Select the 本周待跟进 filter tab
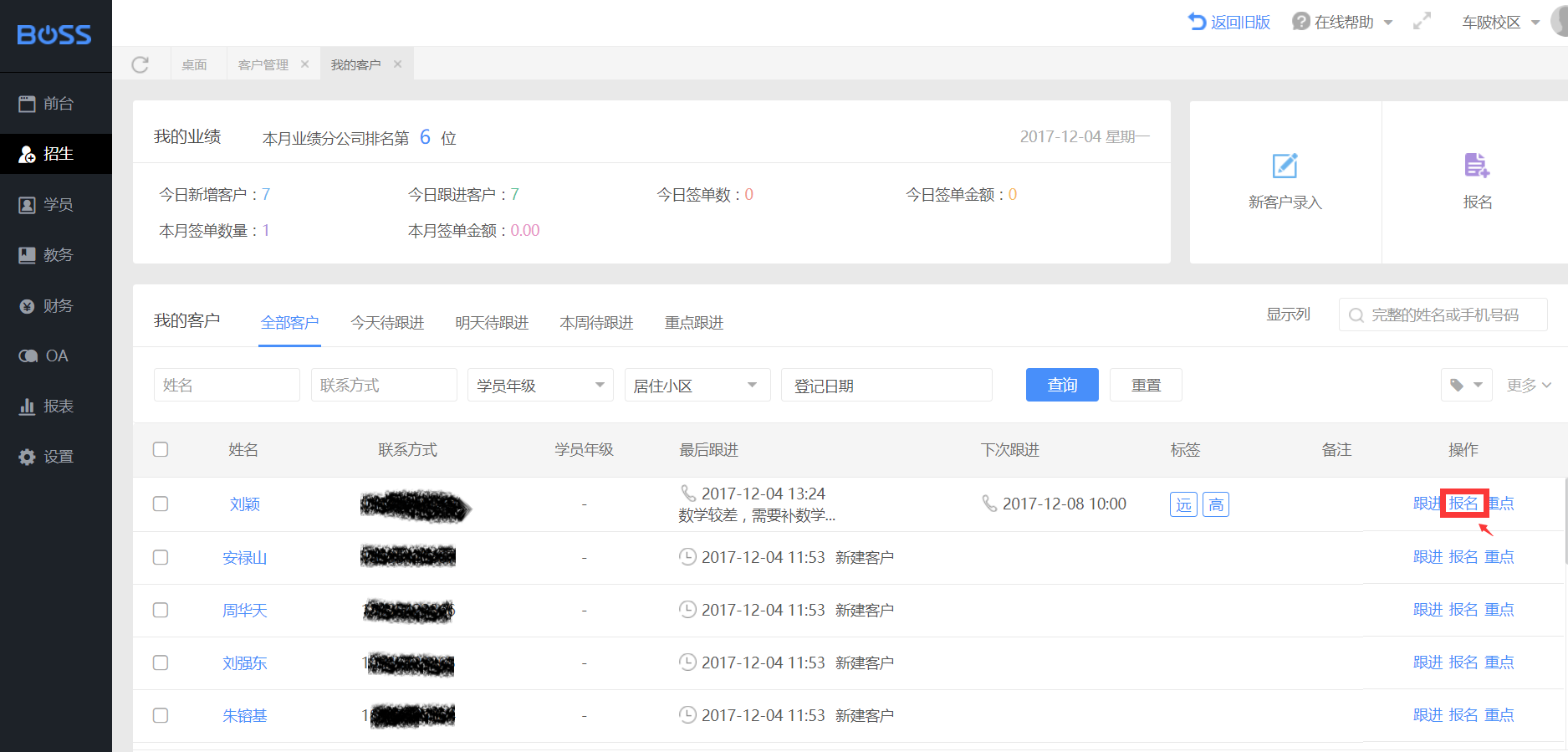Viewport: 1568px width, 752px height. [596, 323]
